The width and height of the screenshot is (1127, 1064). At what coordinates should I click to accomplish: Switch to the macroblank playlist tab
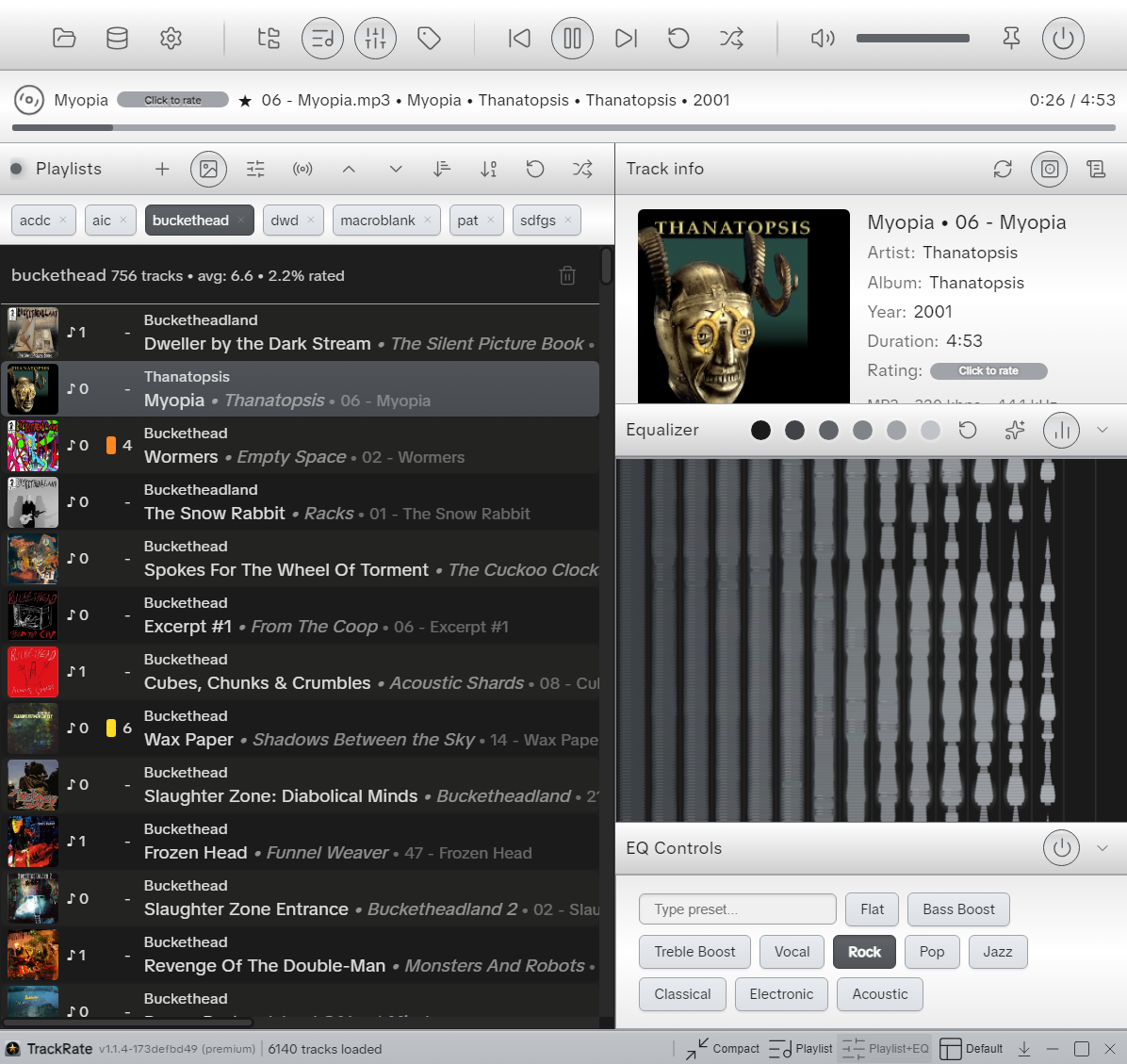(378, 221)
